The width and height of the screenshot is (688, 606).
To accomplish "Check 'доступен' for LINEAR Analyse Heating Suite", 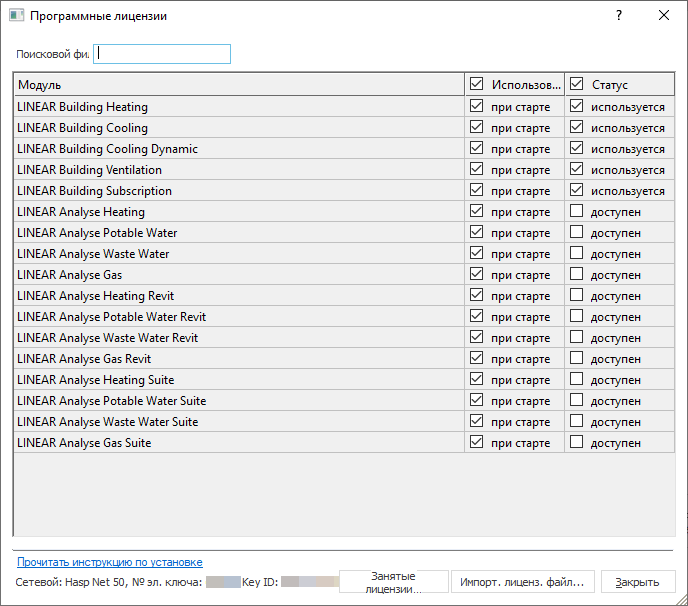I will (577, 379).
